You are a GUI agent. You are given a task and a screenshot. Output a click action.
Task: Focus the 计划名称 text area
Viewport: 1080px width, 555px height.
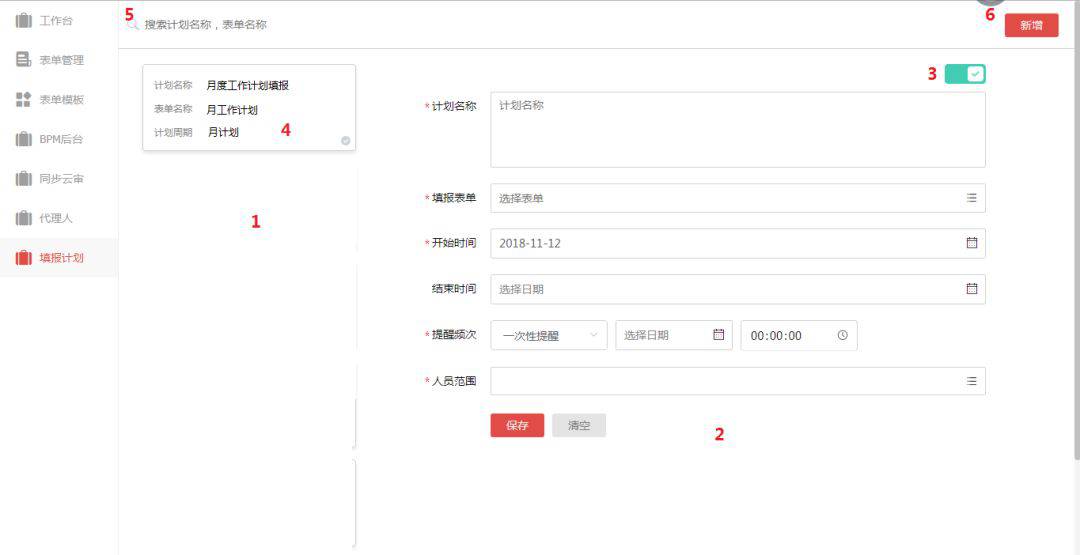[x=737, y=130]
